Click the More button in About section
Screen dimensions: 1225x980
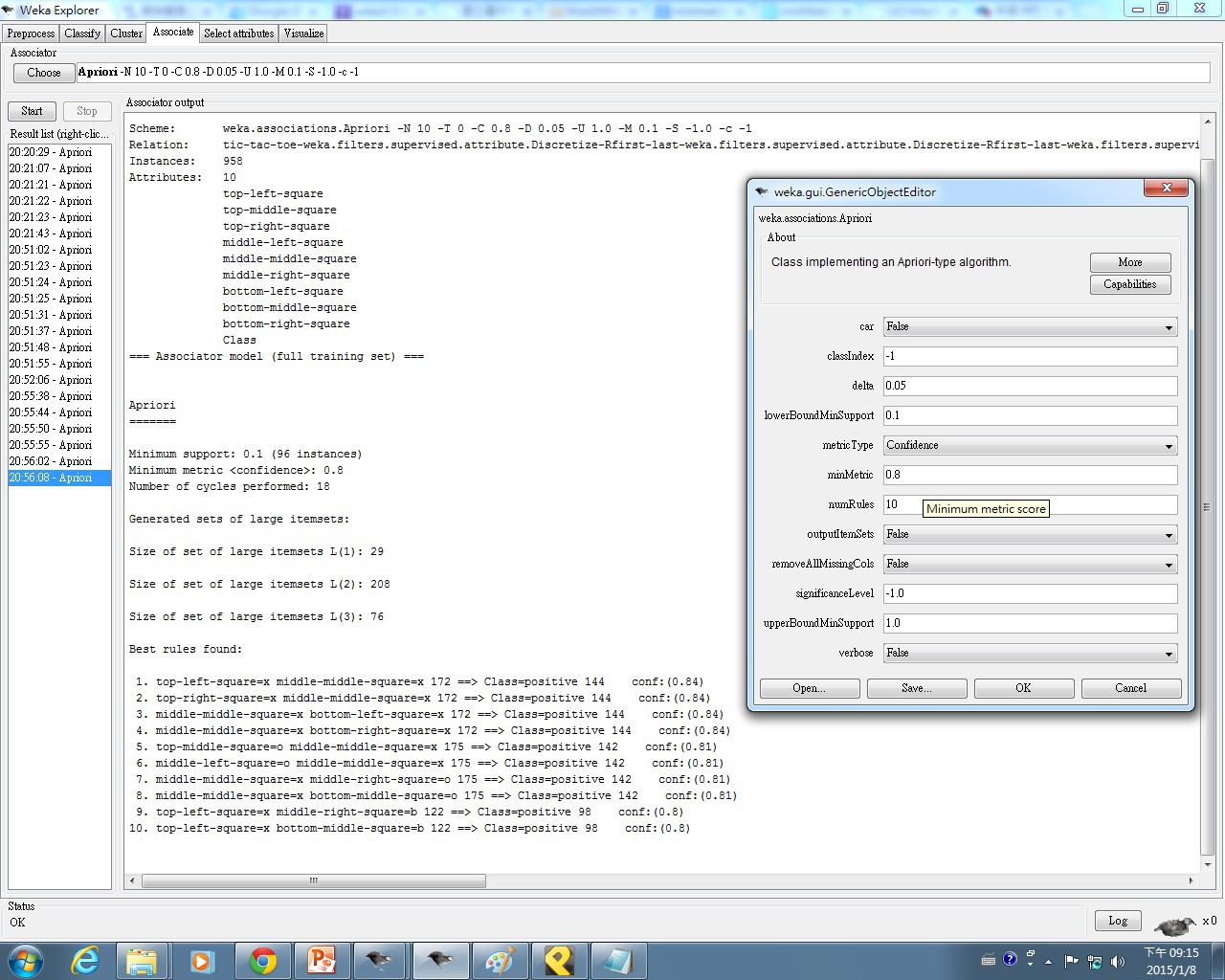coord(1130,262)
